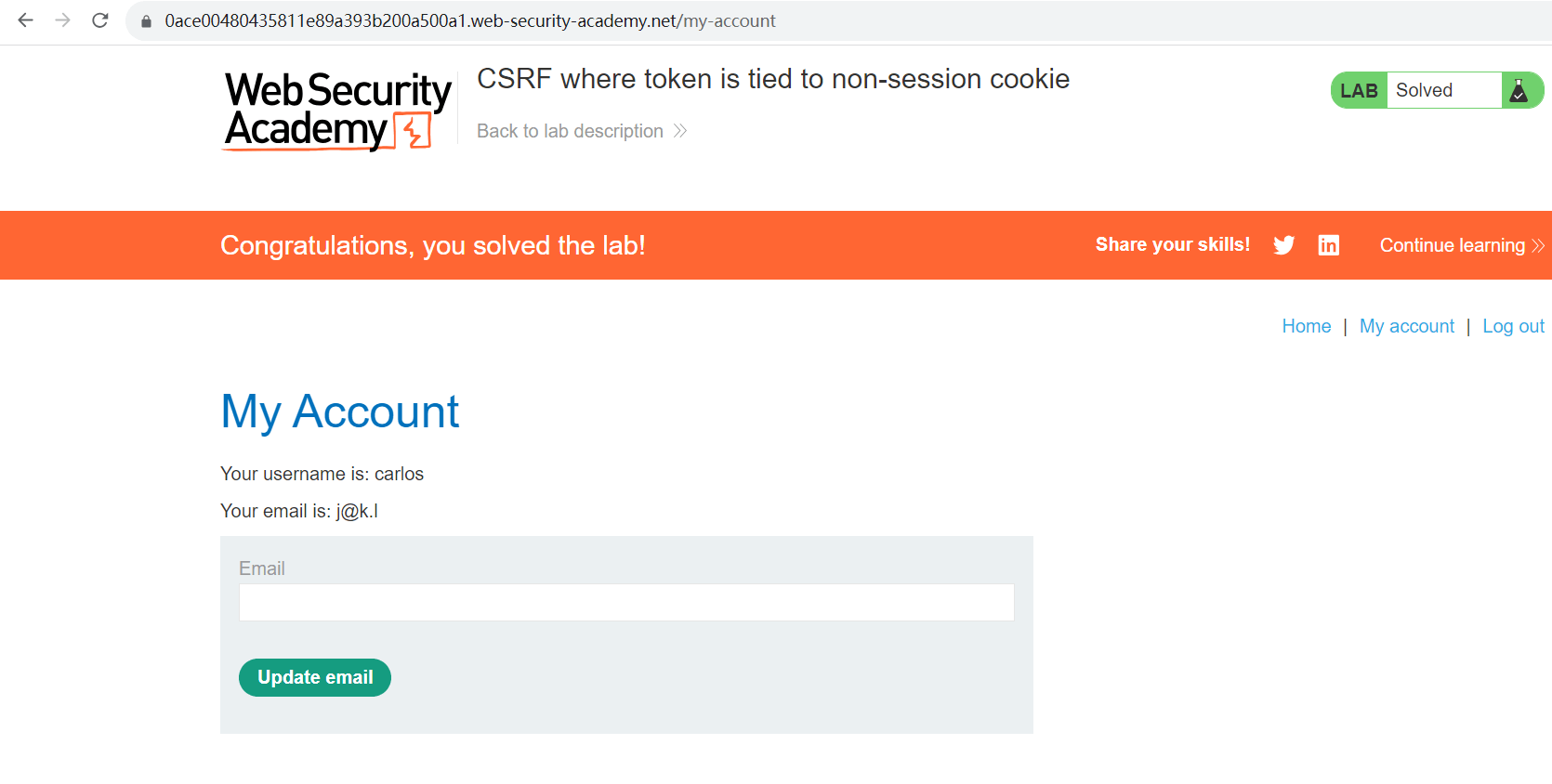Click the browser forward arrow
Viewport: 1552px width, 784px height.
click(x=62, y=20)
